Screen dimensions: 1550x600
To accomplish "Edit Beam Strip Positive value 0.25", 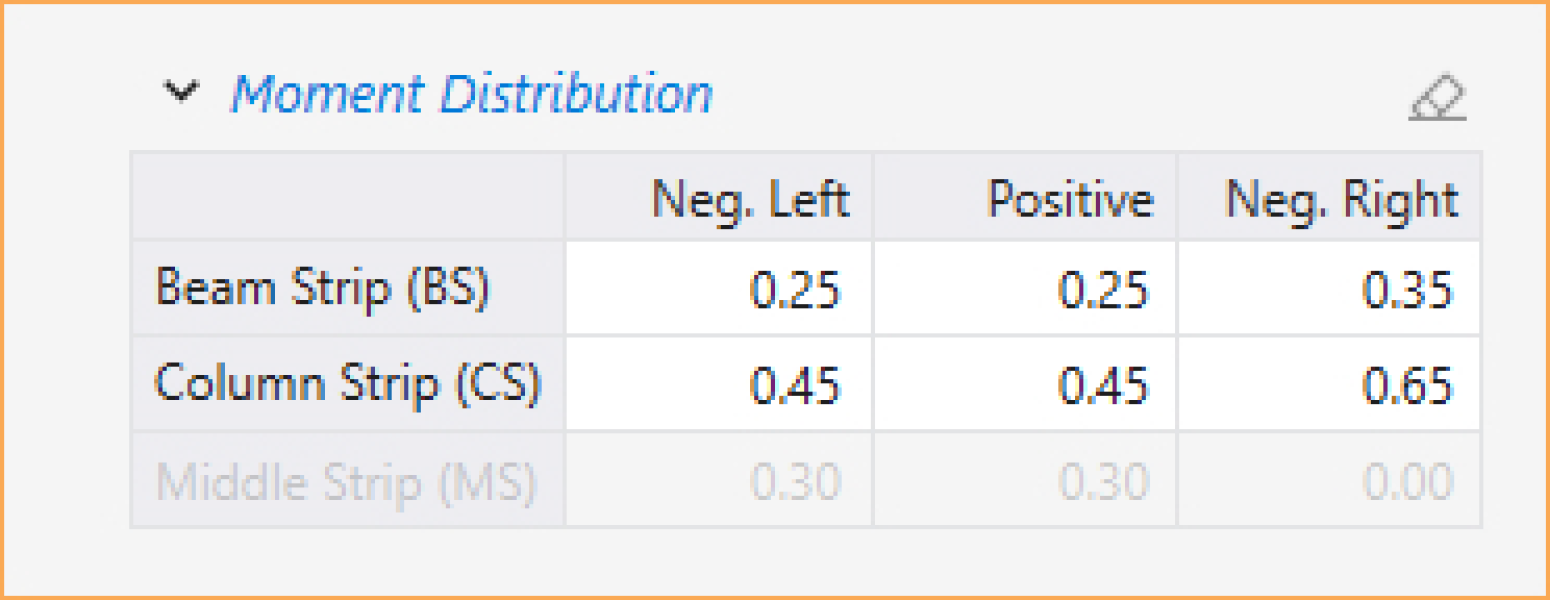I will click(1025, 289).
